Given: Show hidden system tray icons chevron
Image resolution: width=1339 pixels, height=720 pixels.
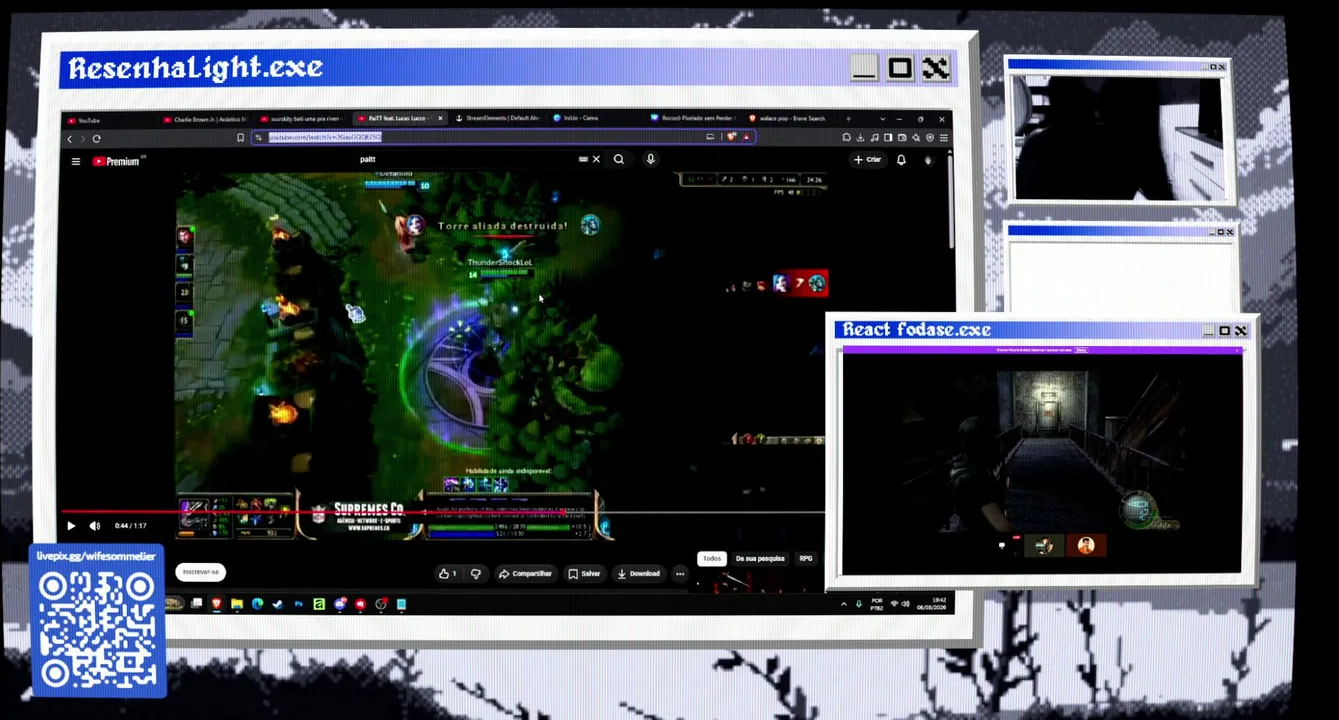Looking at the screenshot, I should 843,604.
